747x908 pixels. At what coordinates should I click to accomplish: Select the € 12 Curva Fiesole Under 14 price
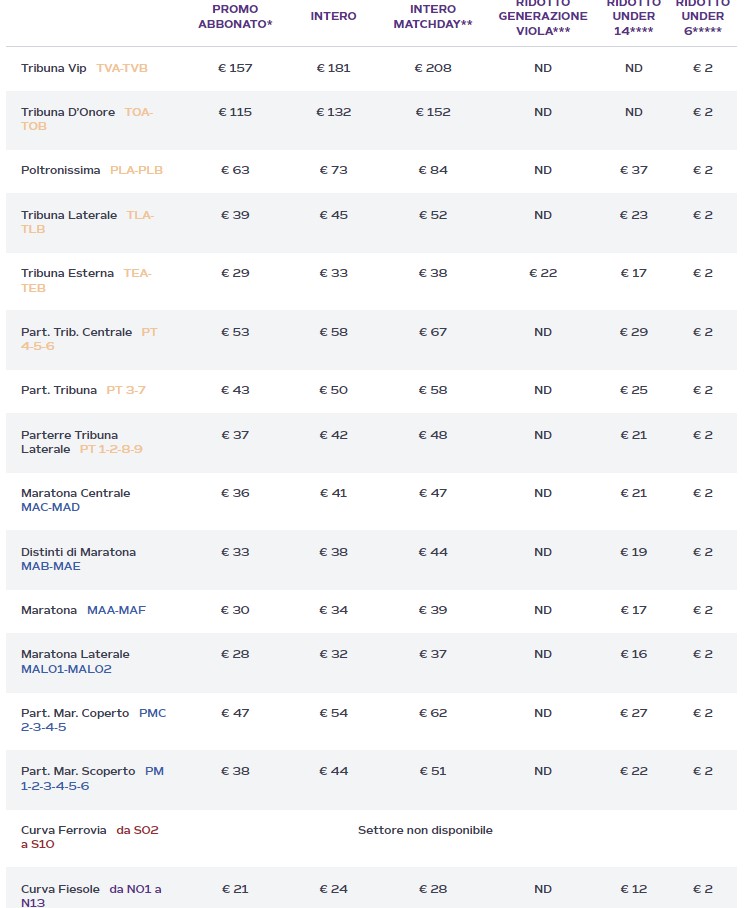coord(633,889)
